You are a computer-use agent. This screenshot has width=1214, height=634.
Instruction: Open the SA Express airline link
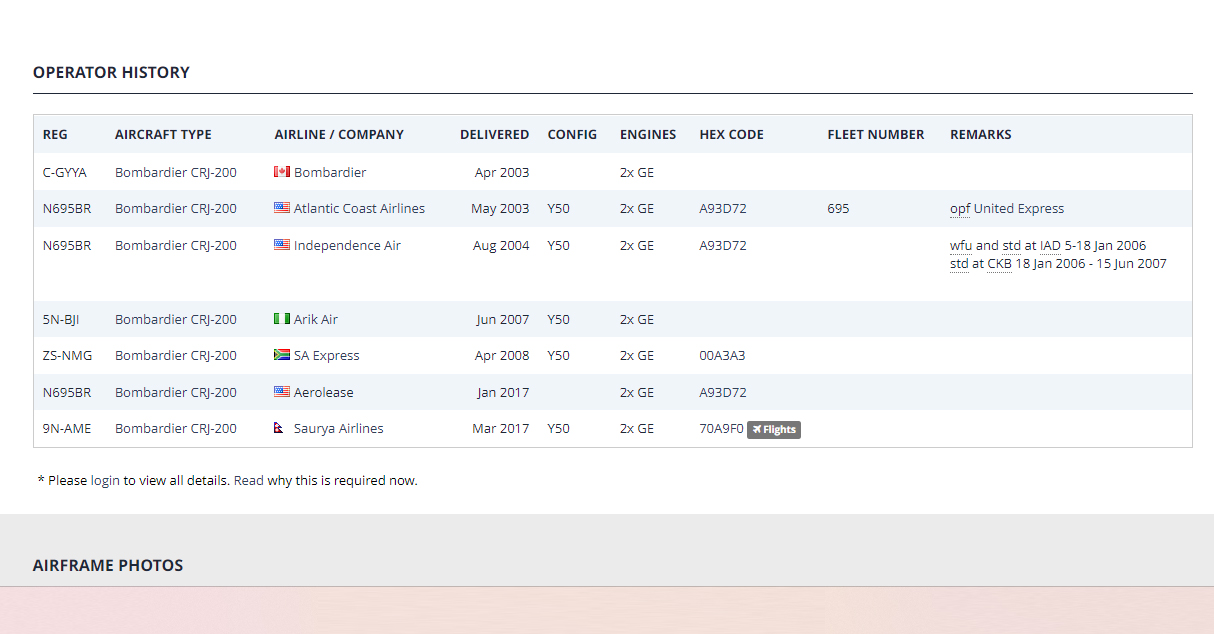coord(326,356)
